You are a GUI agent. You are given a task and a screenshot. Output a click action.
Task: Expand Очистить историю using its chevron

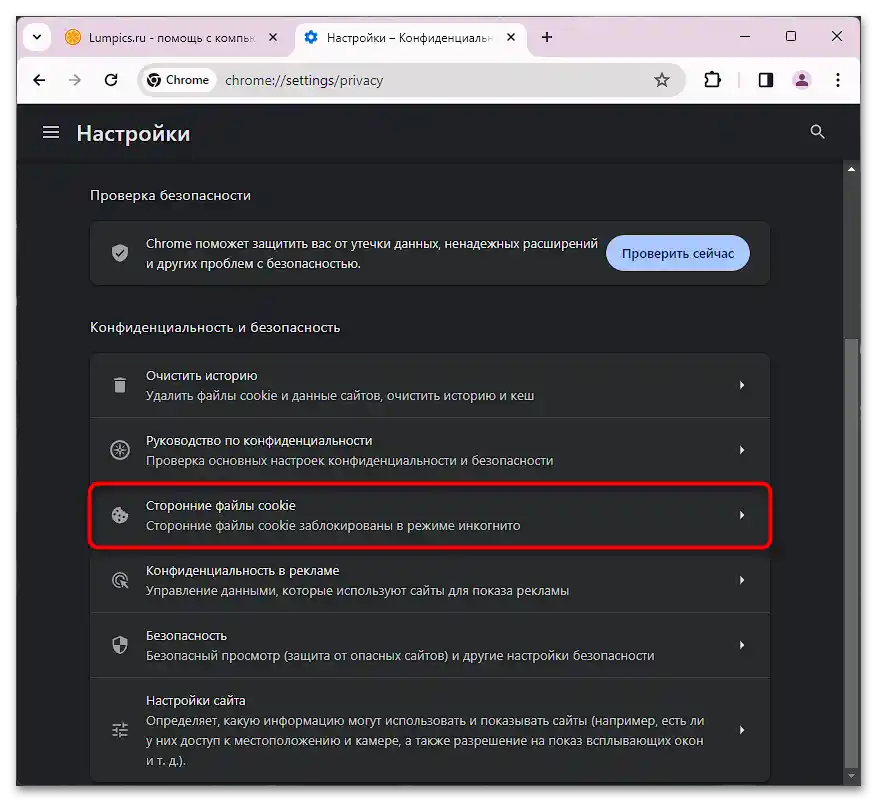742,385
